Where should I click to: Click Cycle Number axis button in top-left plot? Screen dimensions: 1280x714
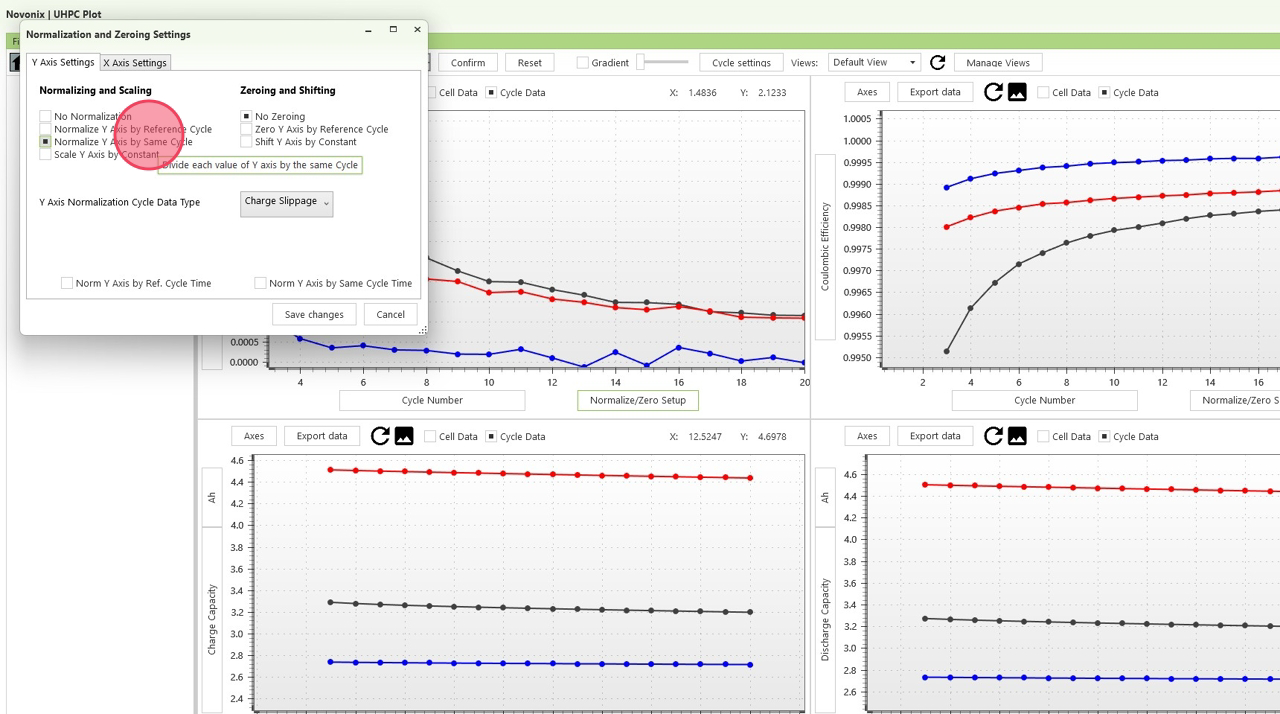click(x=432, y=400)
